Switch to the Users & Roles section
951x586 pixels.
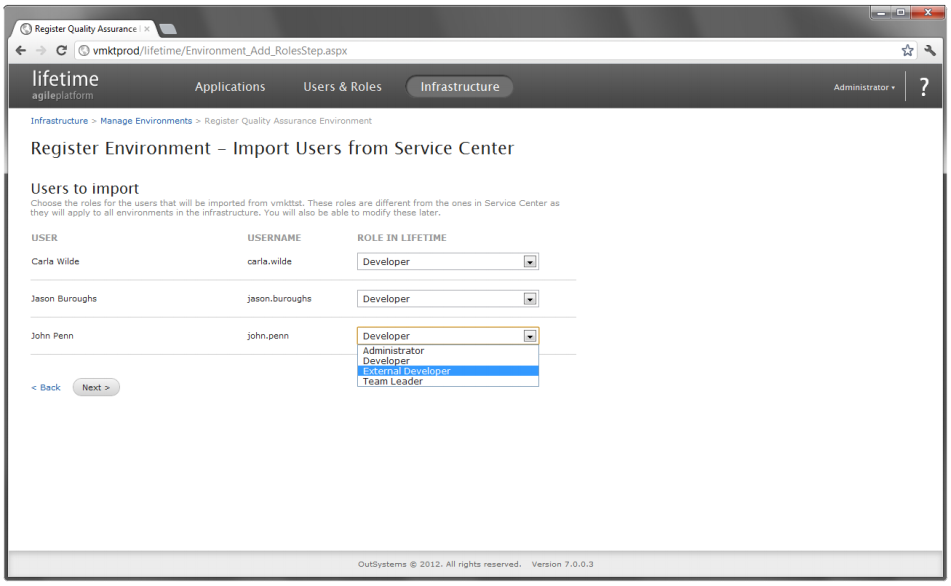click(x=342, y=87)
